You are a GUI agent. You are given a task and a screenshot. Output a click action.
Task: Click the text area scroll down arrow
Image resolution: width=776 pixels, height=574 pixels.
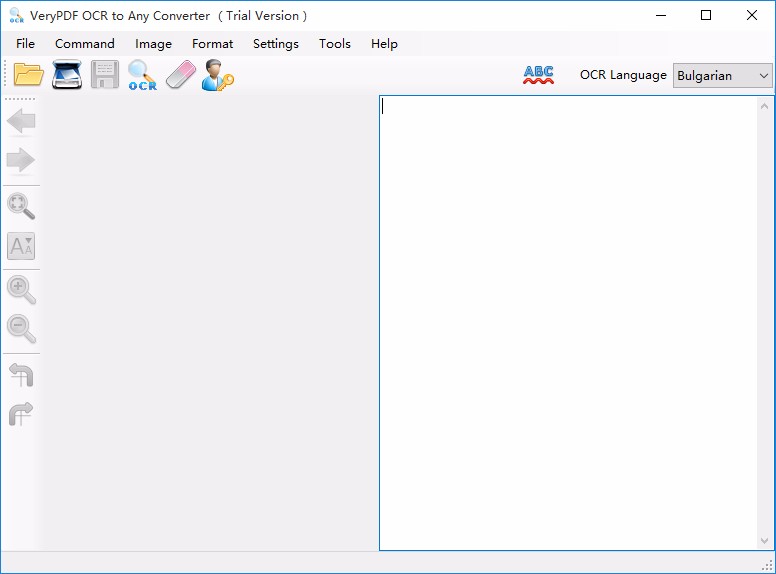tap(764, 540)
